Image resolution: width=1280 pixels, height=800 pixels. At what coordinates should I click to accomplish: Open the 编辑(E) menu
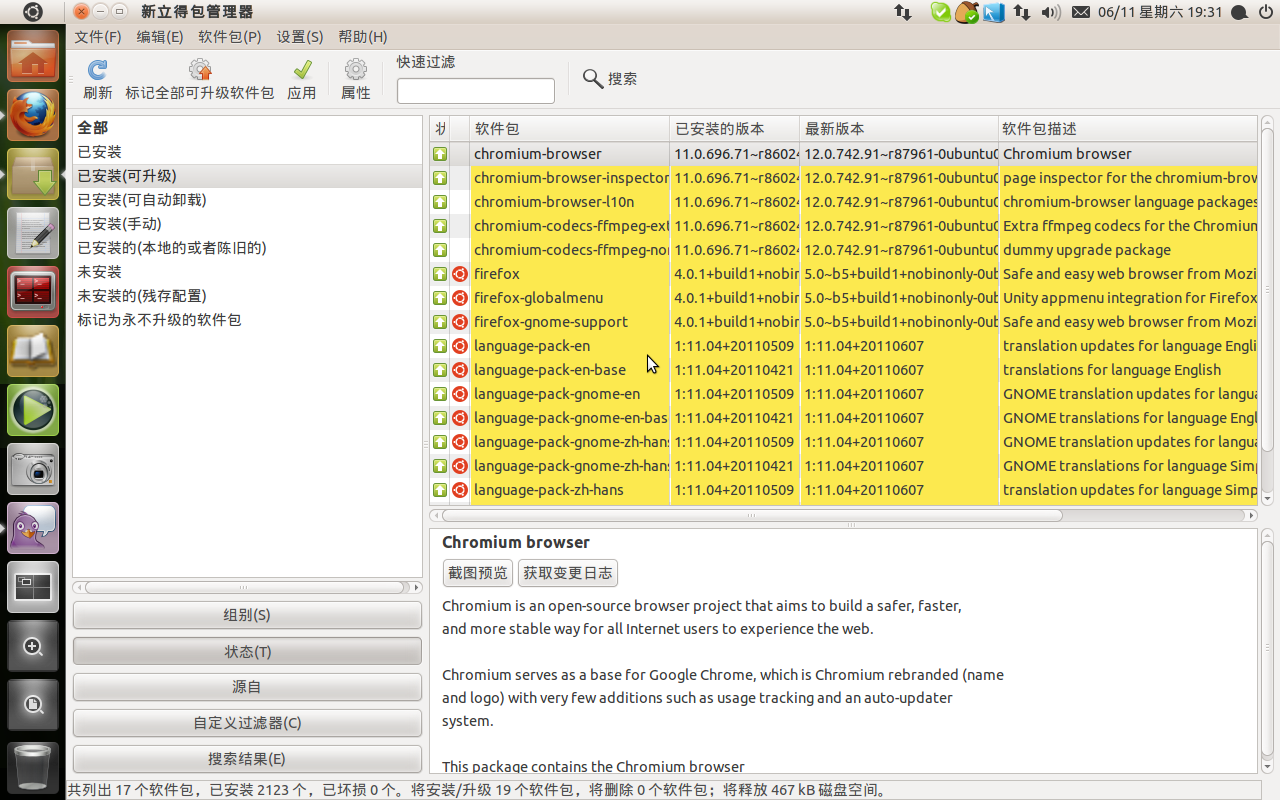click(x=160, y=37)
